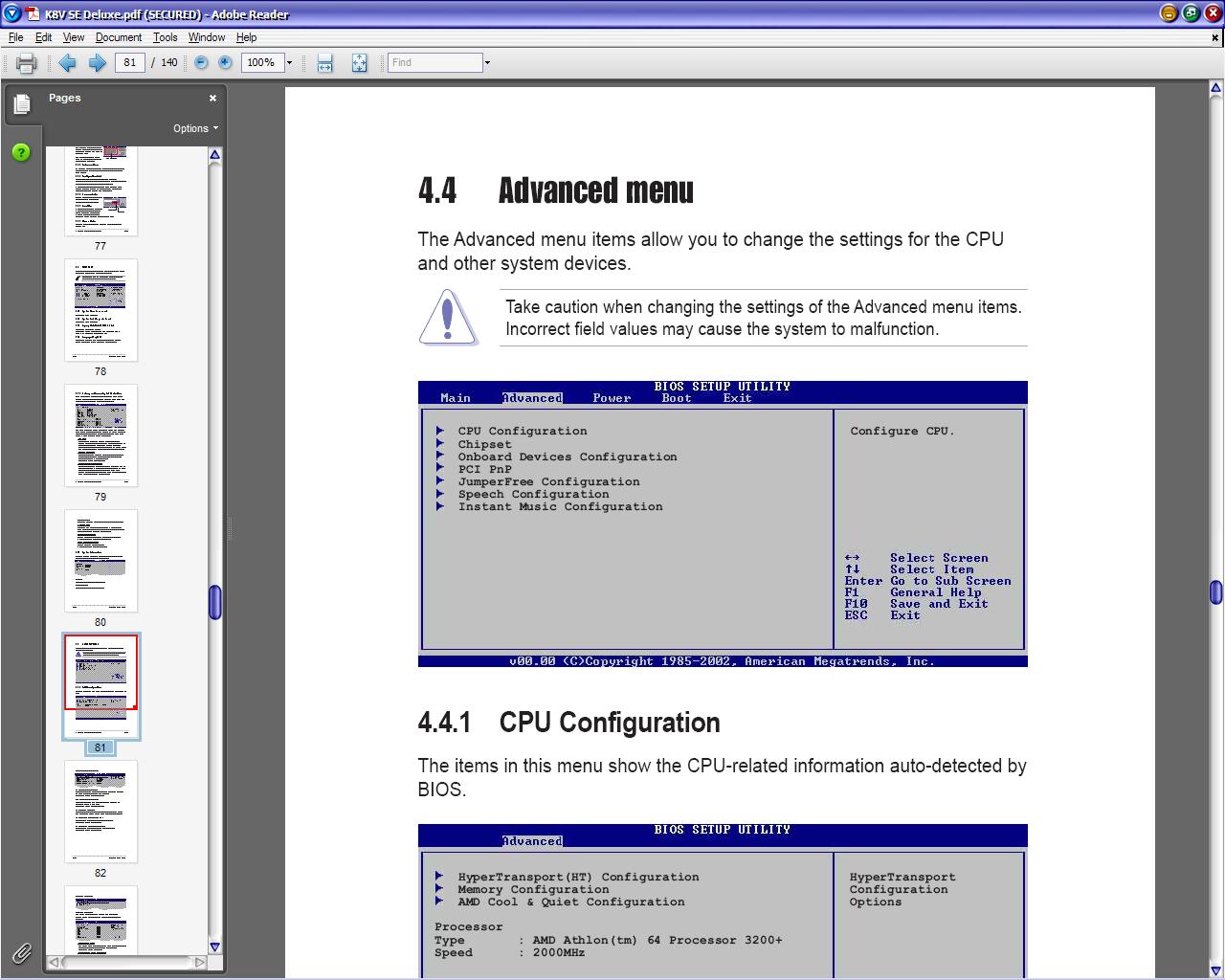Screen dimensions: 1225x980
Task: Open the Pages panel Options dropdown
Action: pos(195,128)
